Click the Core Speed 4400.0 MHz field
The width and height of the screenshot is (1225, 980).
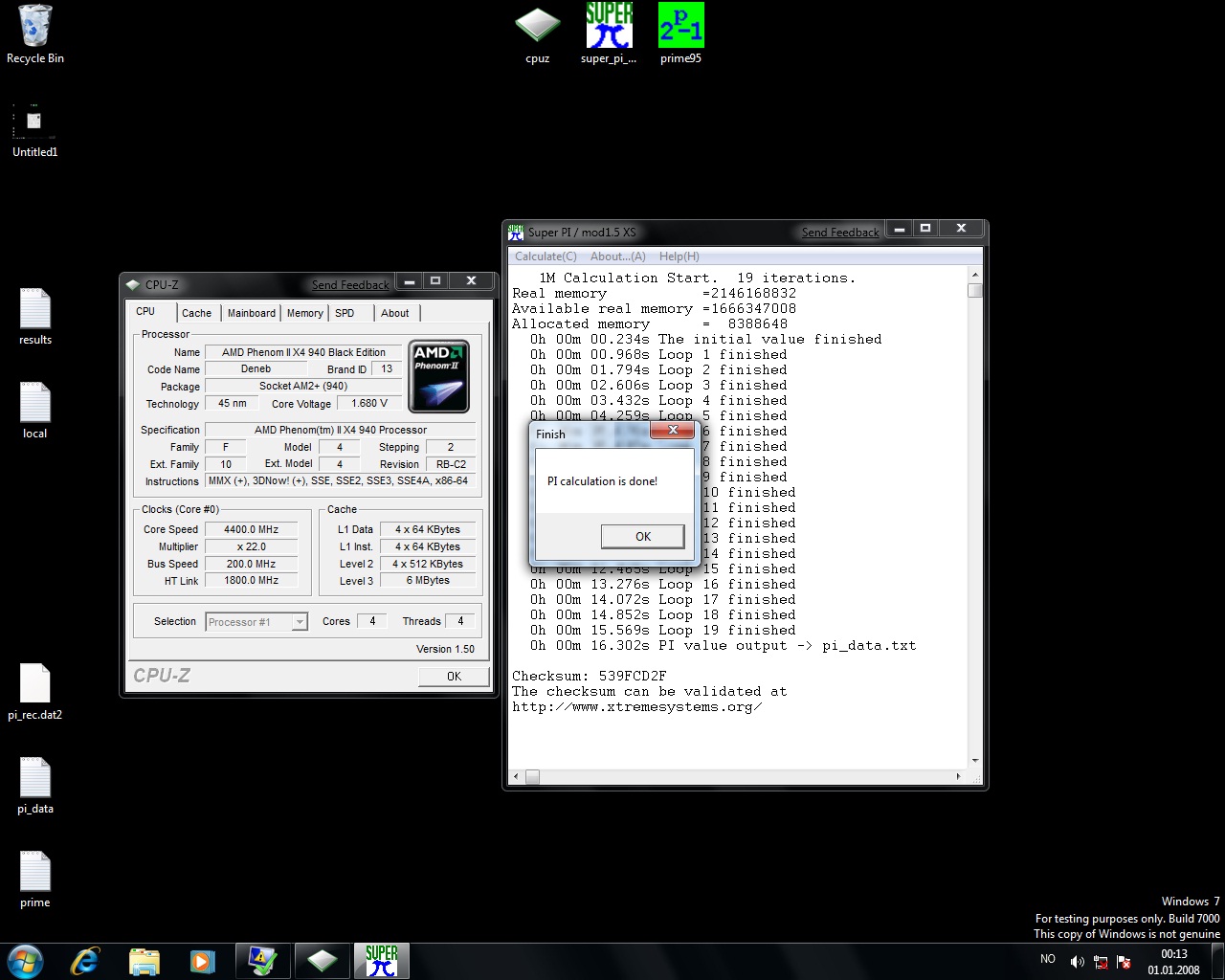tap(251, 529)
